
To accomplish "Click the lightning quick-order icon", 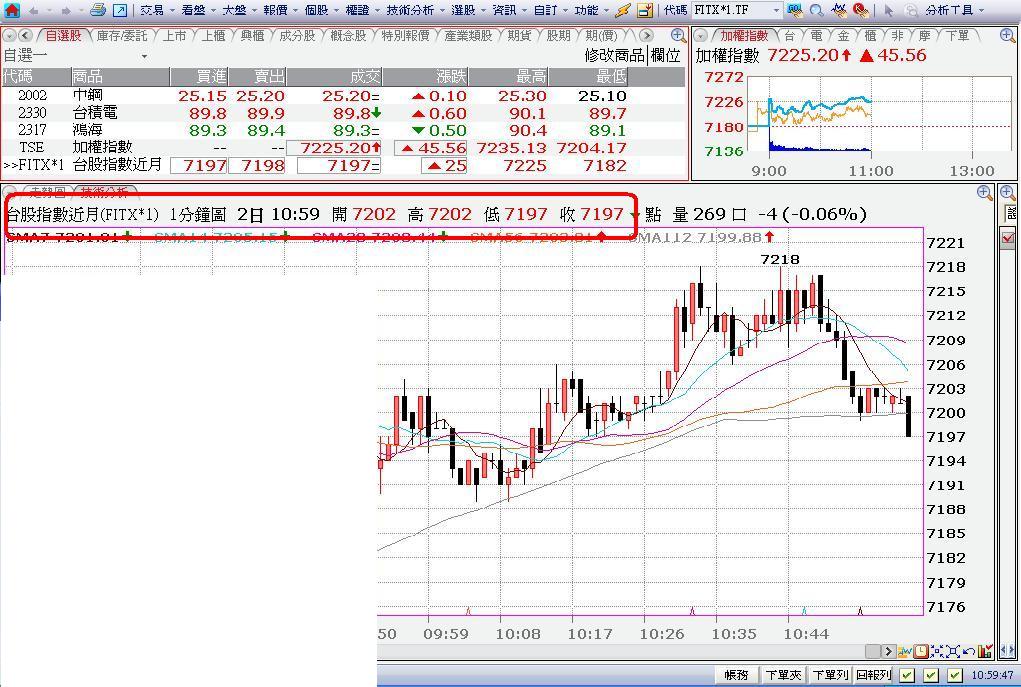I will (623, 10).
